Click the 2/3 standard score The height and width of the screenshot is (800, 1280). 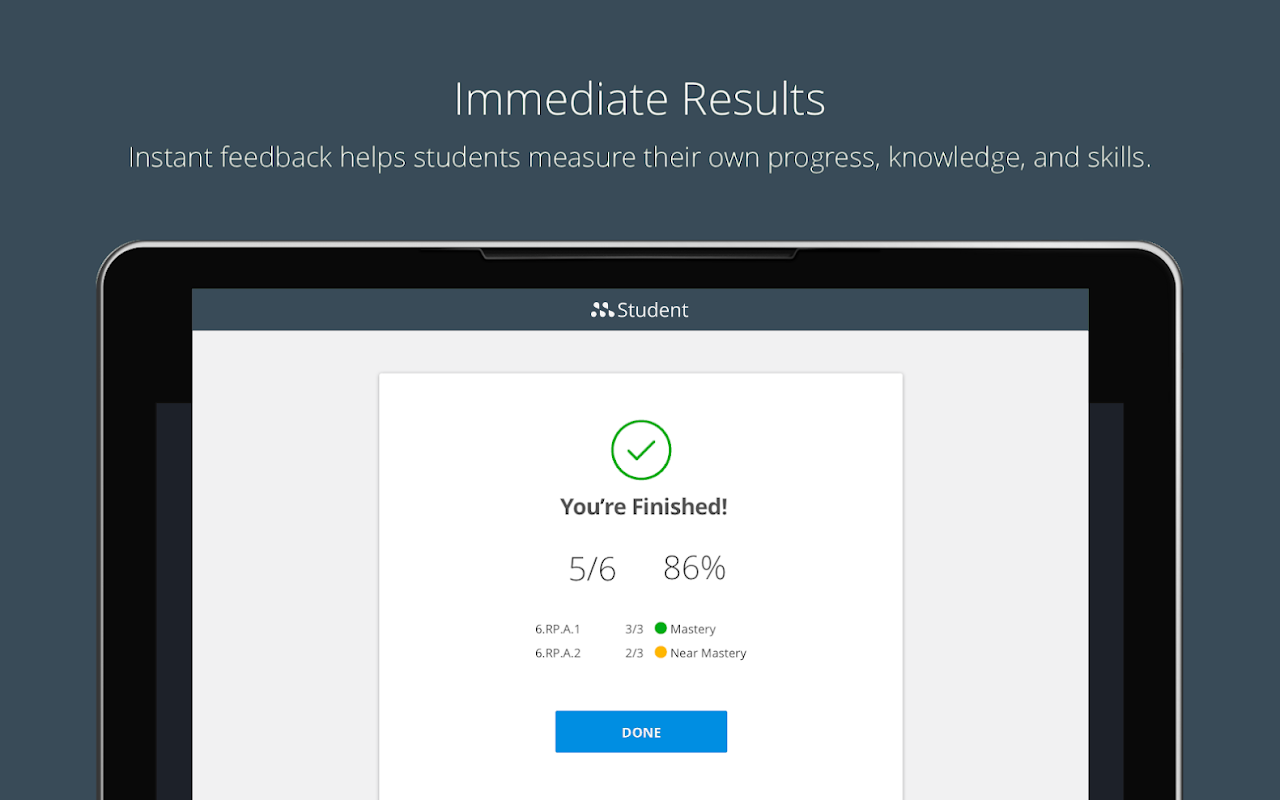click(x=634, y=653)
